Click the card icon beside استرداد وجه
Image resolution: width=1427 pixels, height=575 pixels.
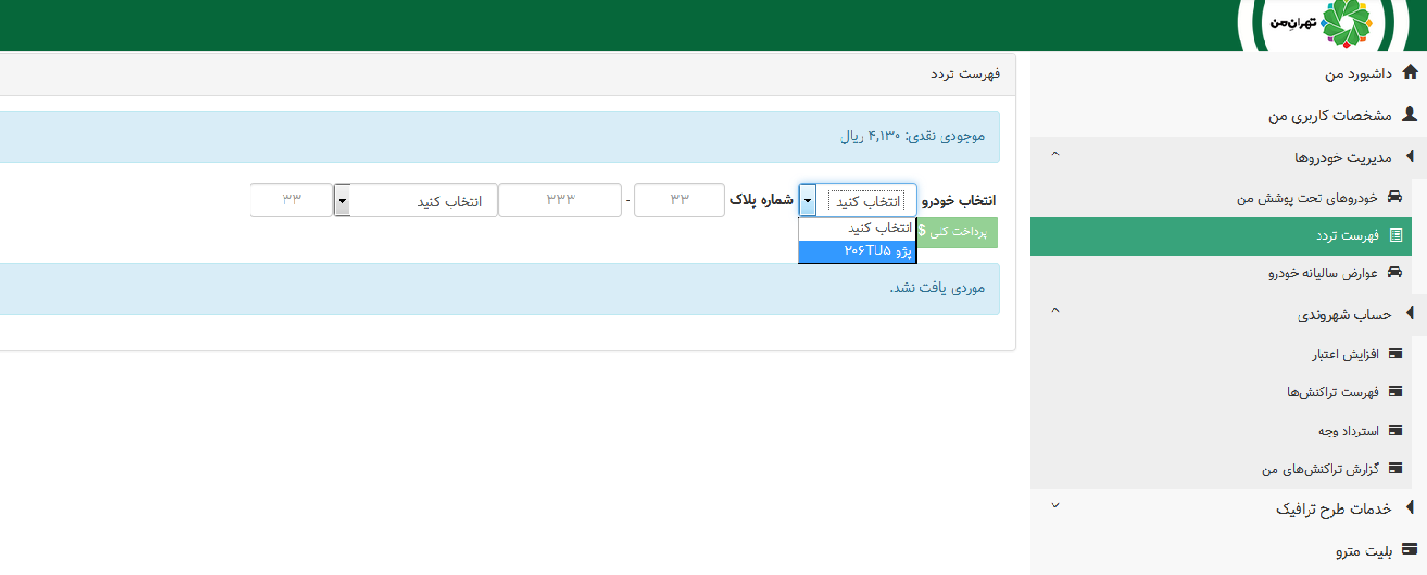[1395, 430]
